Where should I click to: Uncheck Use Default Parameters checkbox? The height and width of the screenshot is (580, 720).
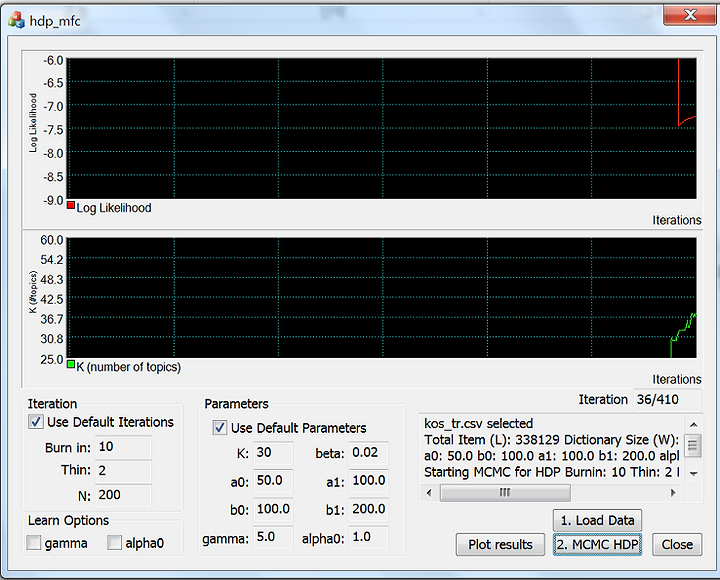click(219, 428)
